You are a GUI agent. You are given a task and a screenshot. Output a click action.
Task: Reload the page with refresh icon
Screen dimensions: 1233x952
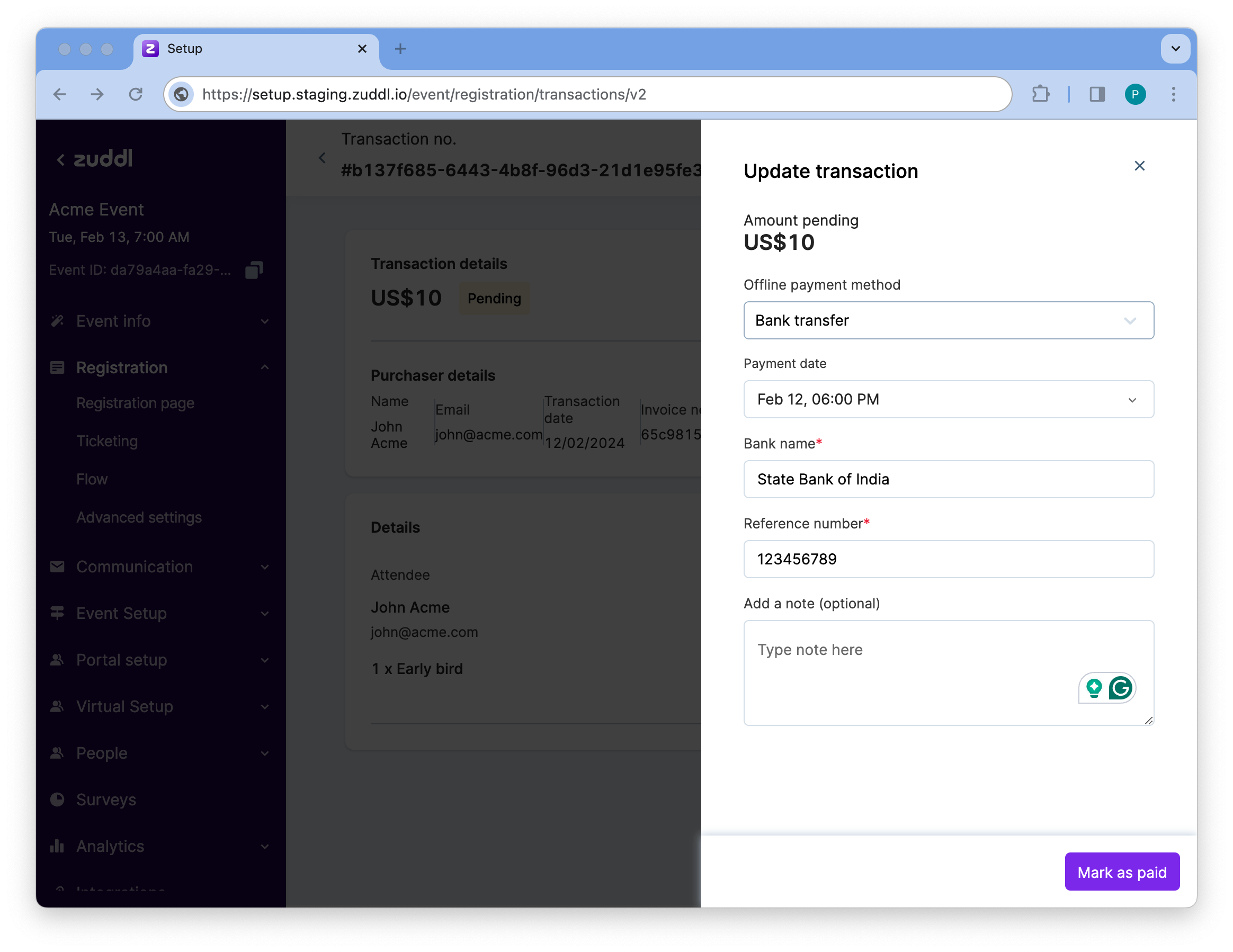[136, 94]
